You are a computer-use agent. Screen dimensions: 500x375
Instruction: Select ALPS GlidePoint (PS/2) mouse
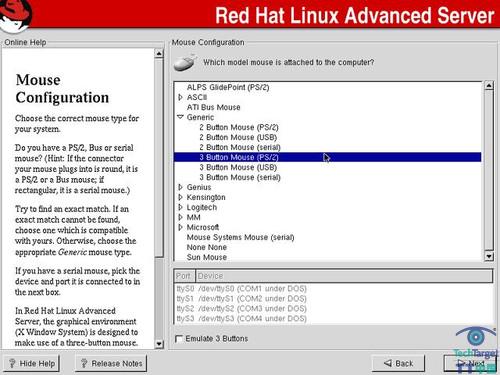pyautogui.click(x=228, y=87)
